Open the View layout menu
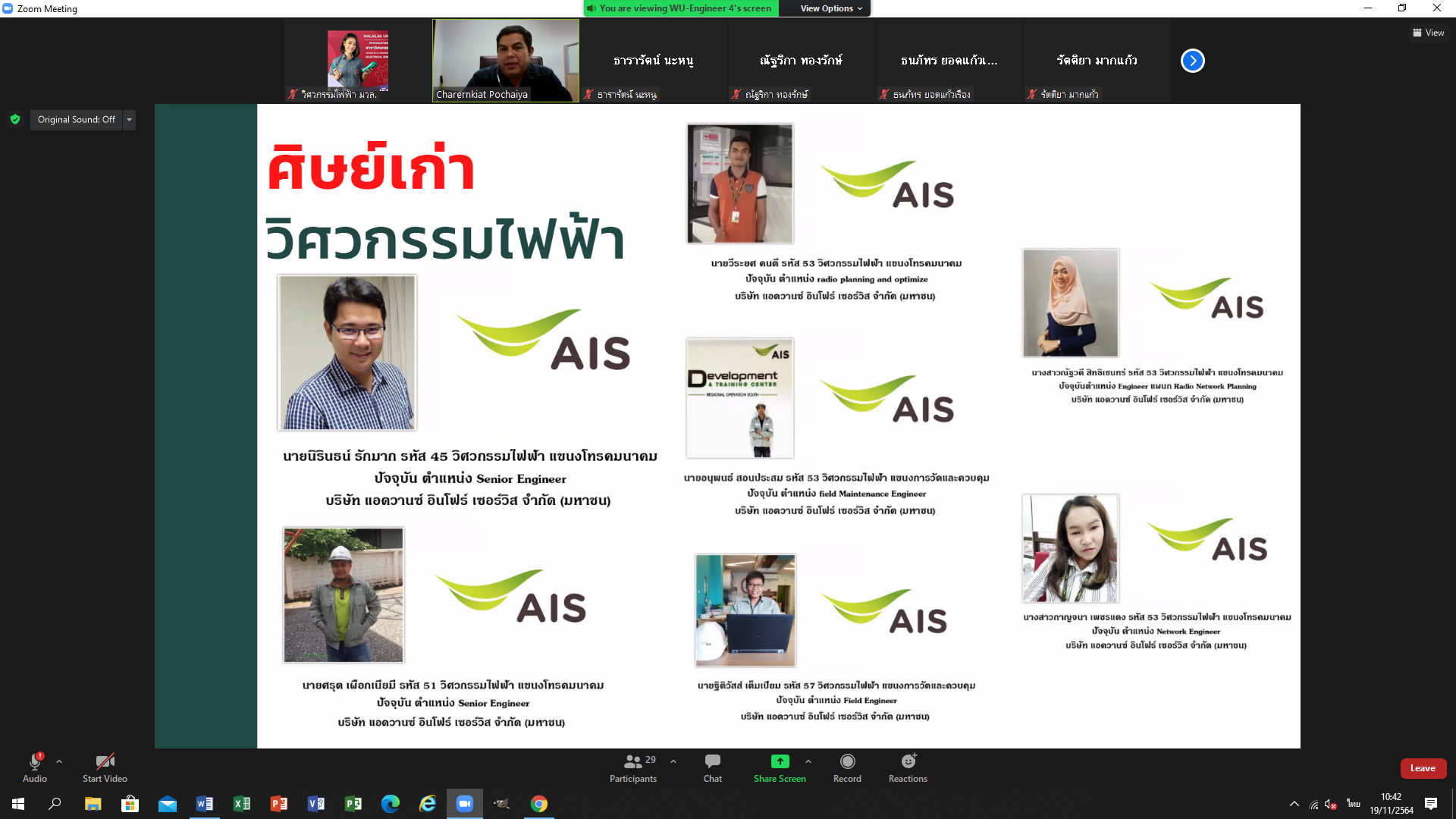1456x819 pixels. (x=1428, y=33)
